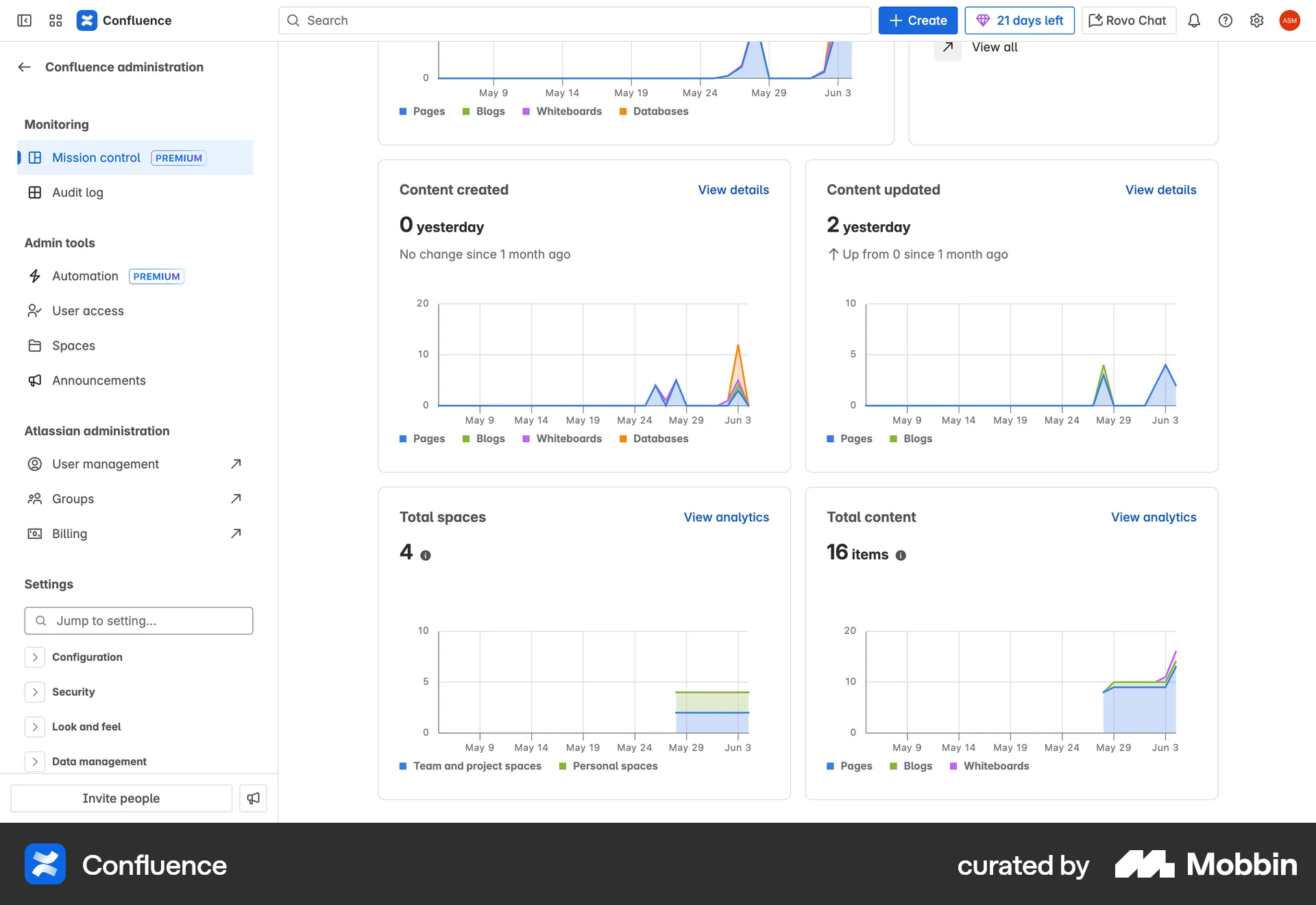Hide Whiteboards series in Total content chart
The width and height of the screenshot is (1316, 905).
click(x=989, y=766)
